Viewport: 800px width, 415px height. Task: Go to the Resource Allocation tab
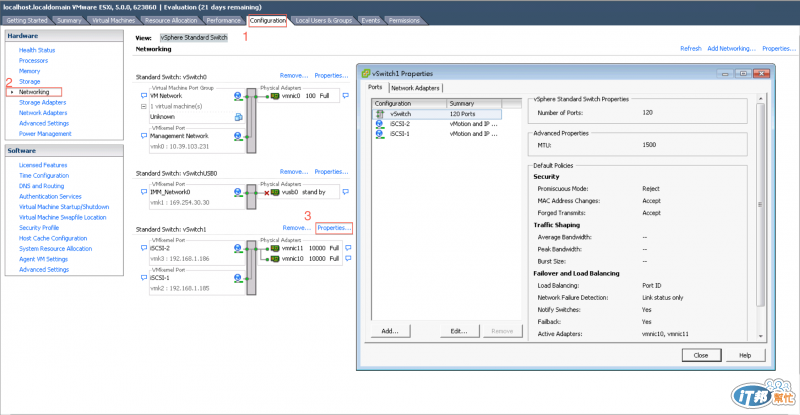coord(170,20)
